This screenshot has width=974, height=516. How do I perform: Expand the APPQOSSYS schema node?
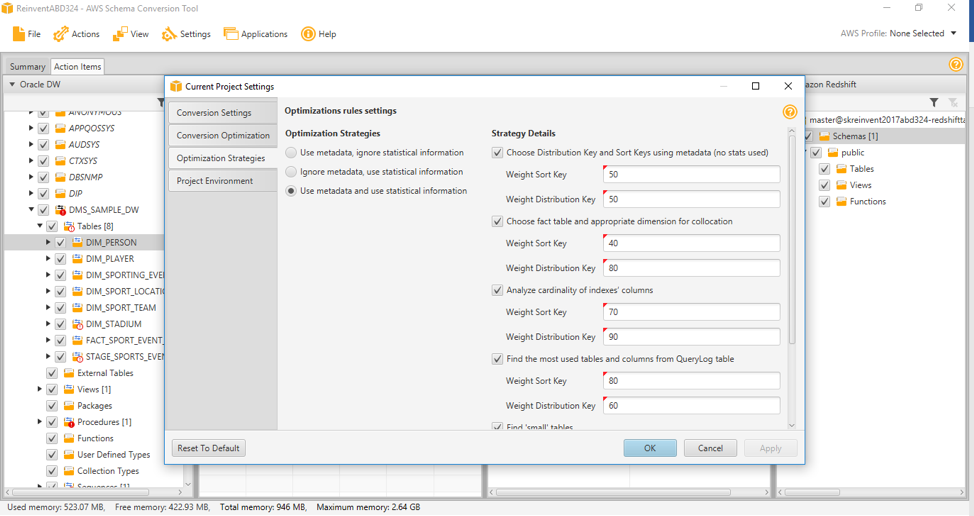point(31,129)
